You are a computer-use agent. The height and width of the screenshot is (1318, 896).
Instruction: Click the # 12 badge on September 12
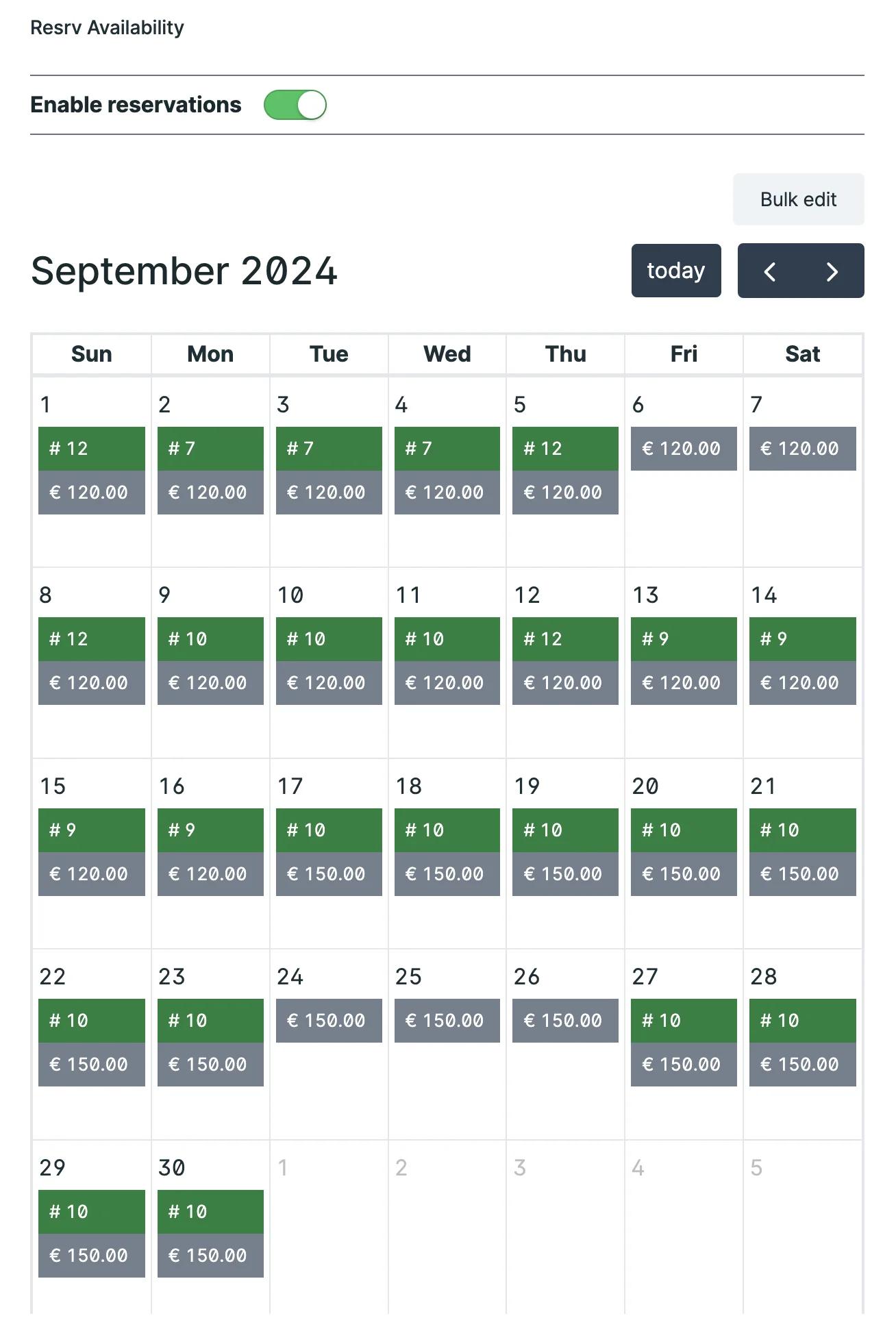point(564,638)
